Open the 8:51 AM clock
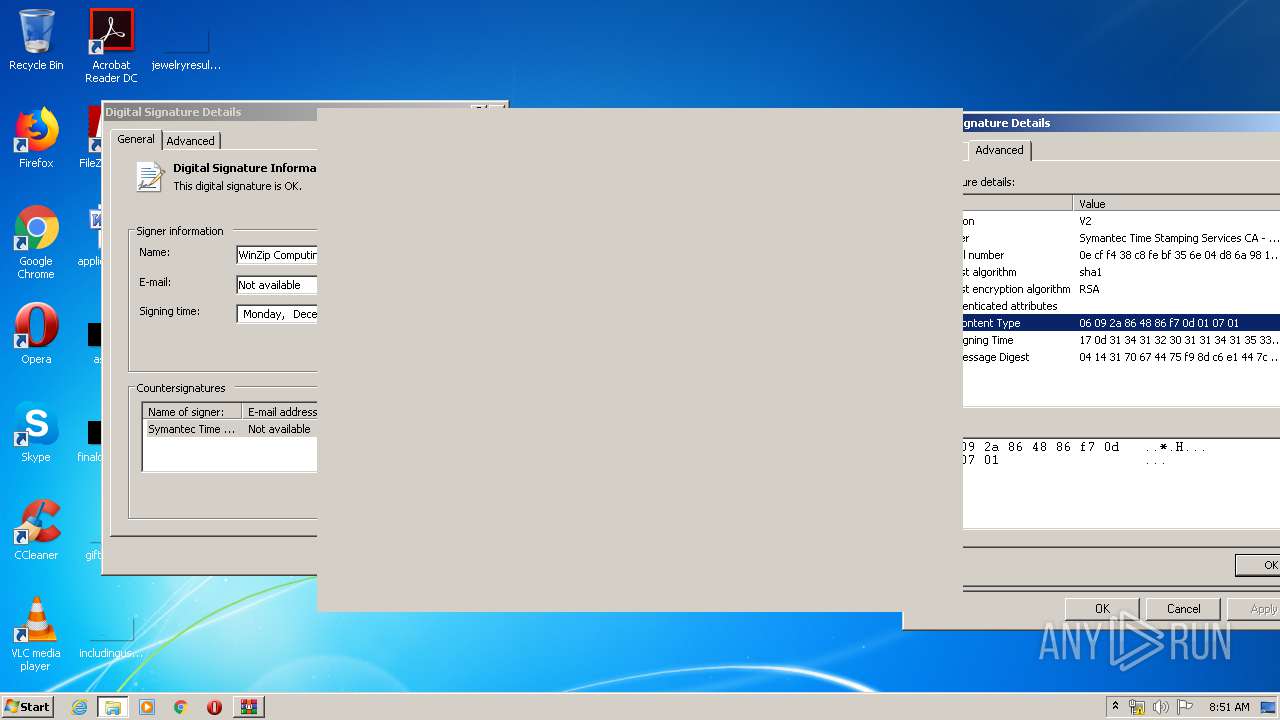The image size is (1280, 720). pos(1229,707)
